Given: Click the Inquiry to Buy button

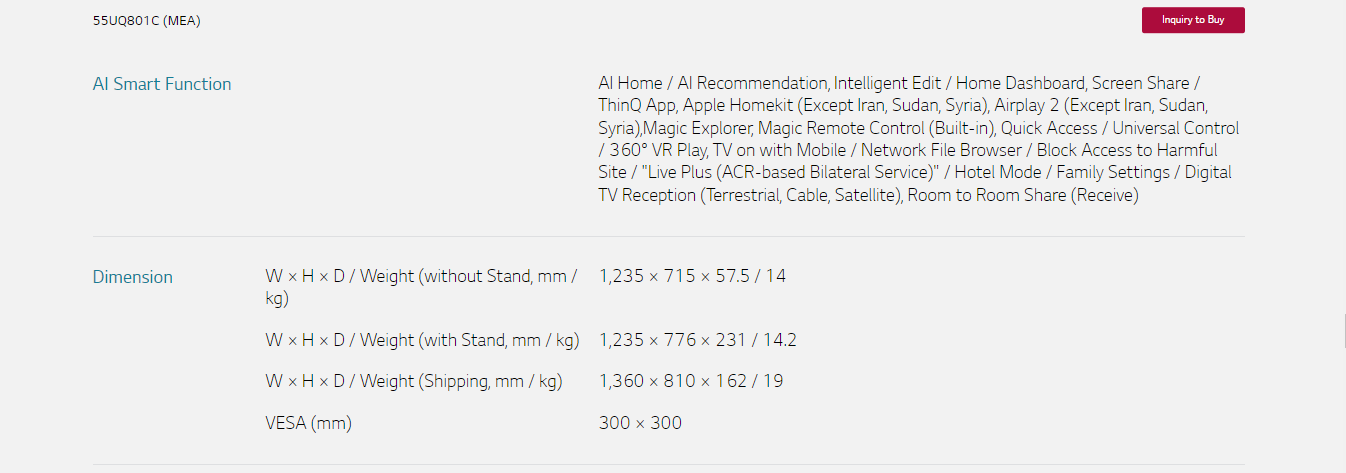Looking at the screenshot, I should pyautogui.click(x=1193, y=20).
